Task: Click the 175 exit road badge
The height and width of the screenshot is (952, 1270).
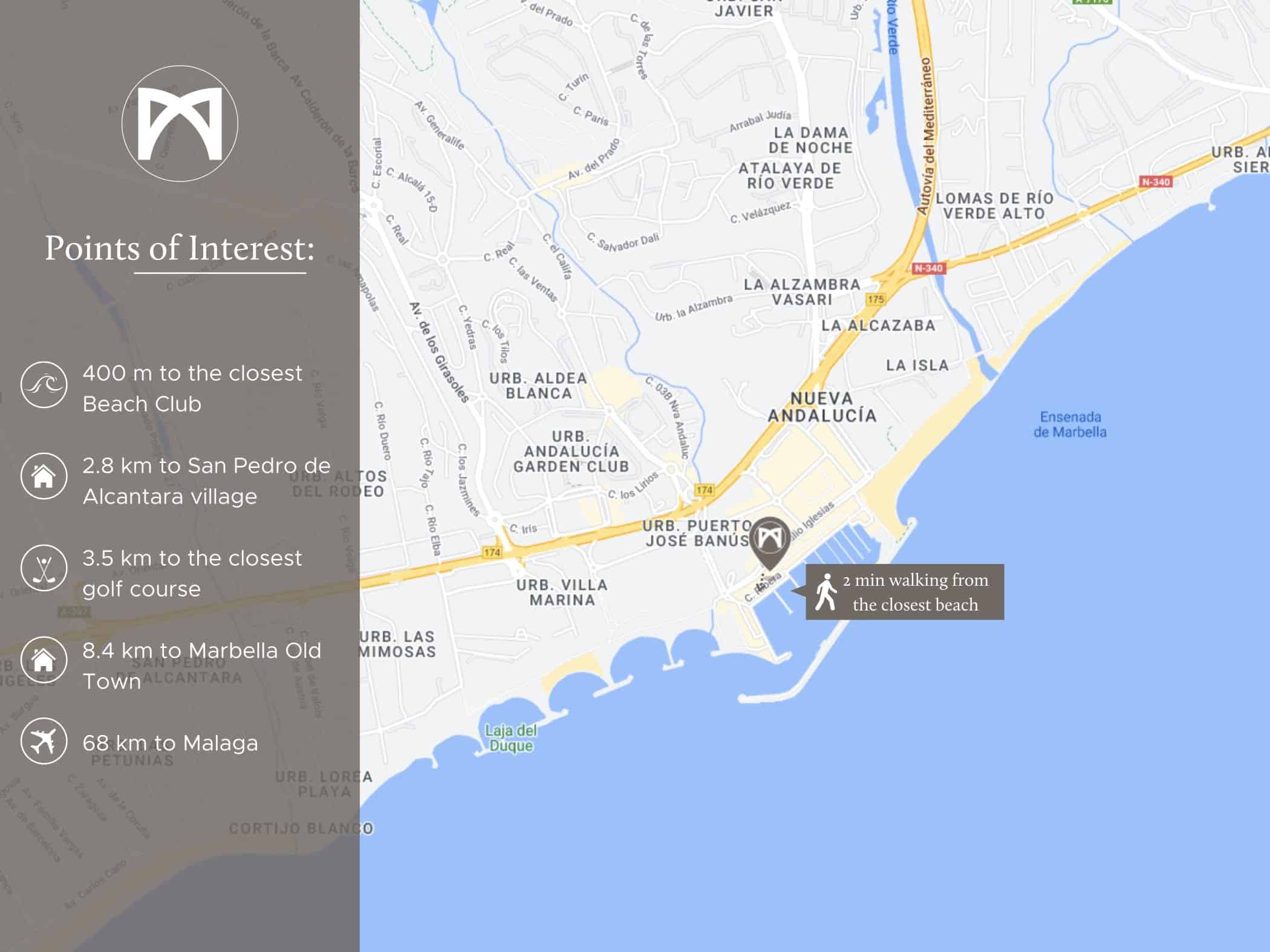Action: (875, 299)
